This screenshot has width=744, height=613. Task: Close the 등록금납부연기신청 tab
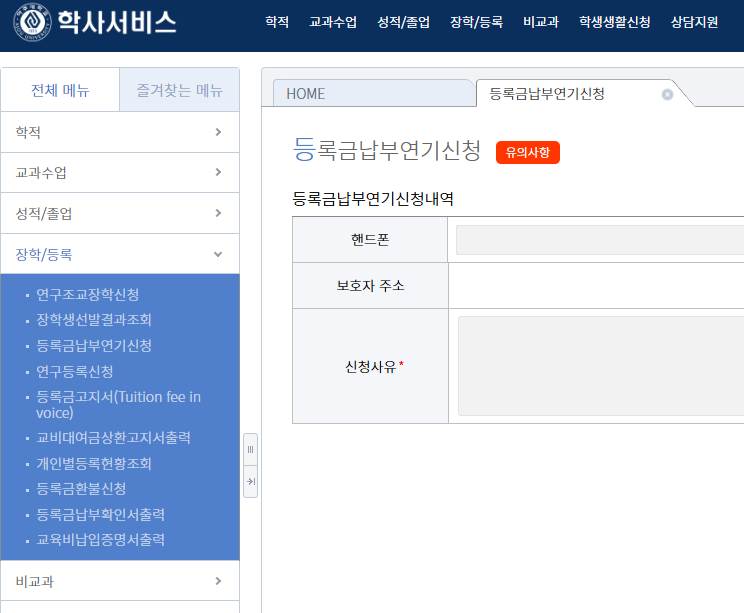pos(667,94)
